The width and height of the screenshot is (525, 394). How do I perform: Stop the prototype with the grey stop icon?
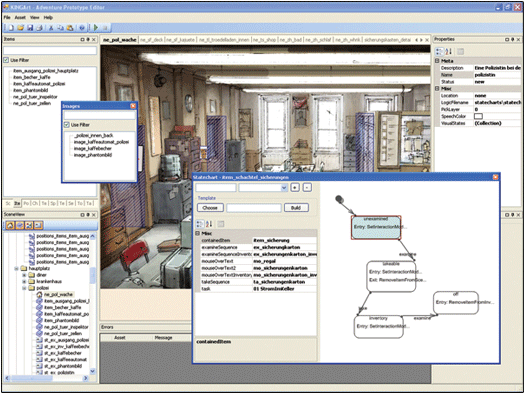105,28
